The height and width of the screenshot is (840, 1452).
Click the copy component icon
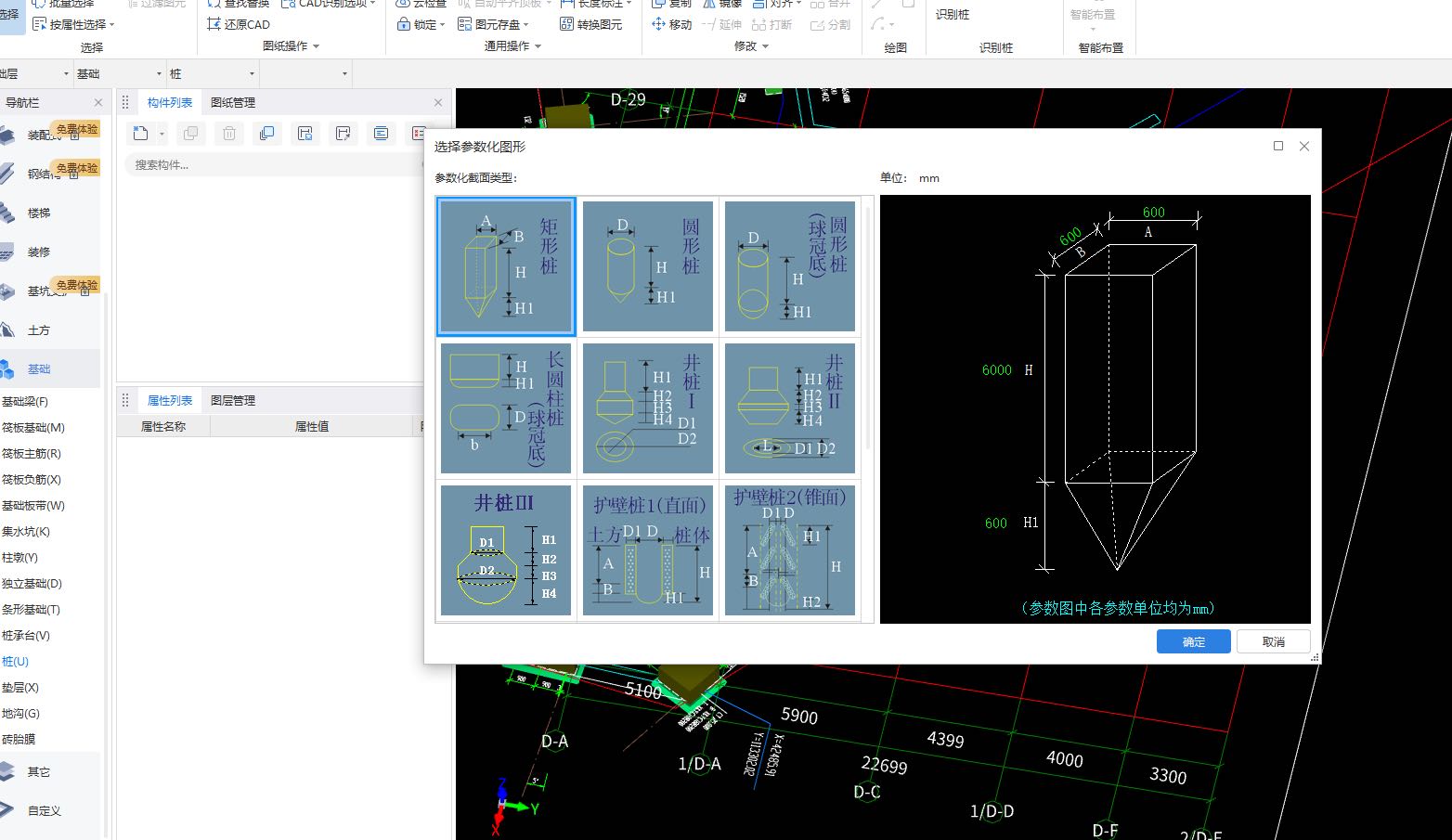pyautogui.click(x=191, y=134)
